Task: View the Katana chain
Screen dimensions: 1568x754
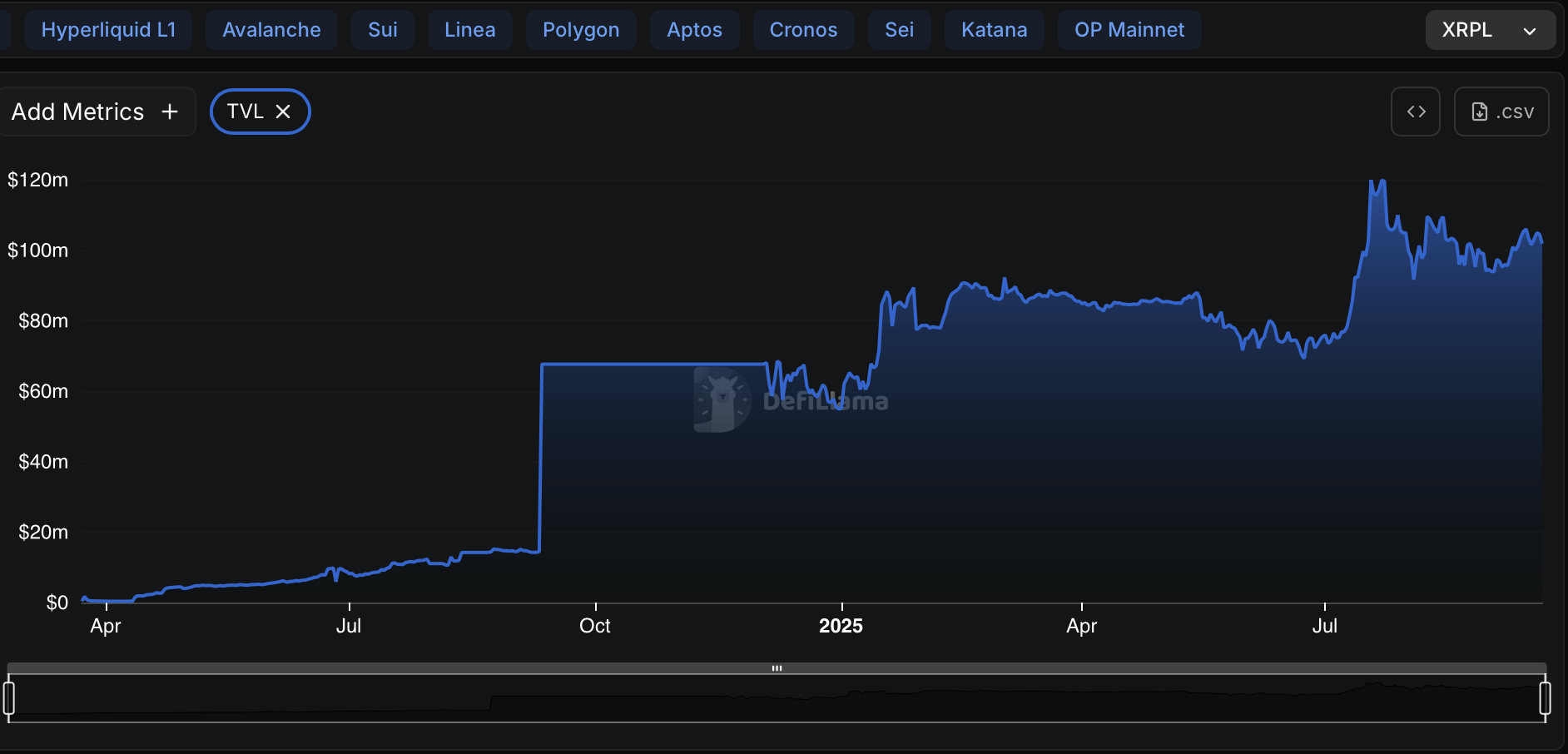Action: [x=995, y=30]
